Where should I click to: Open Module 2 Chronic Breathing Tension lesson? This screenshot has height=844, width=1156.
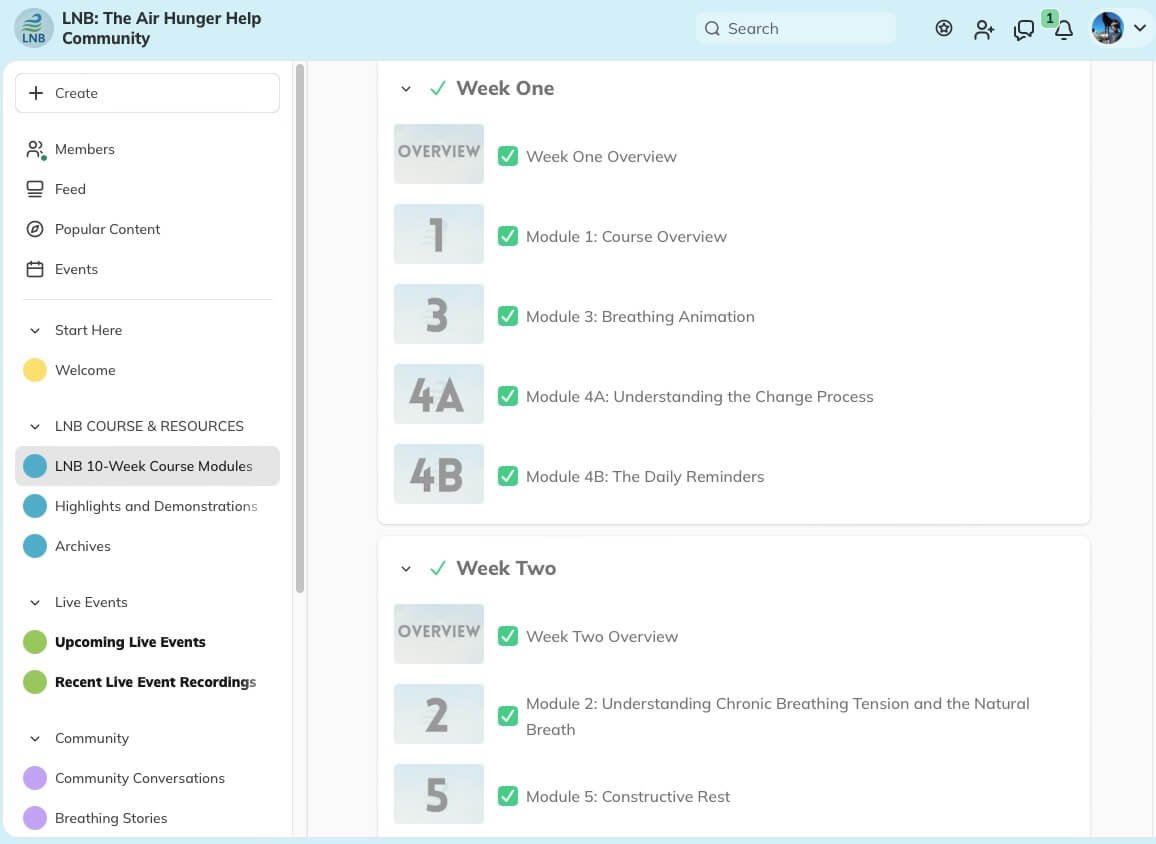(778, 716)
